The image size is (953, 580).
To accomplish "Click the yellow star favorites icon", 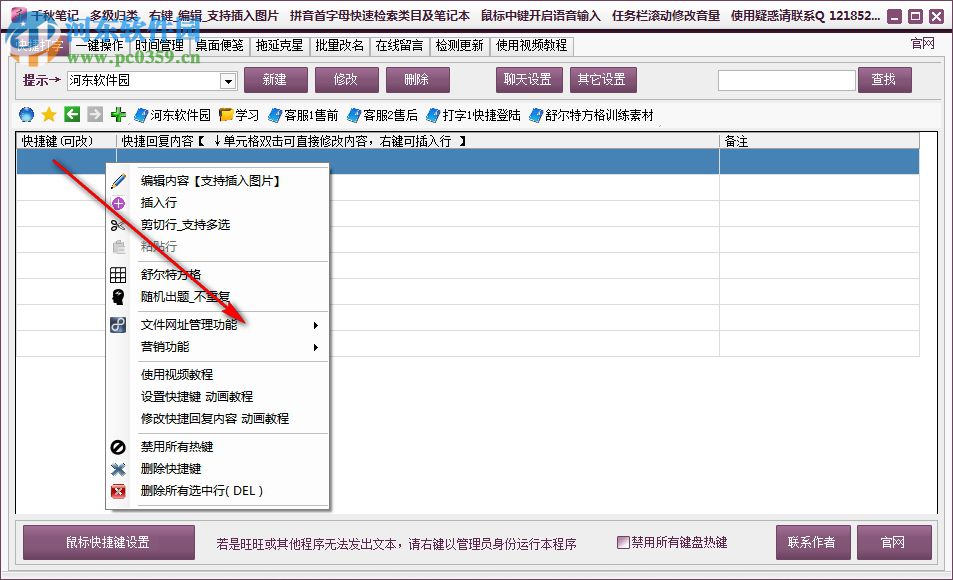I will click(x=49, y=114).
